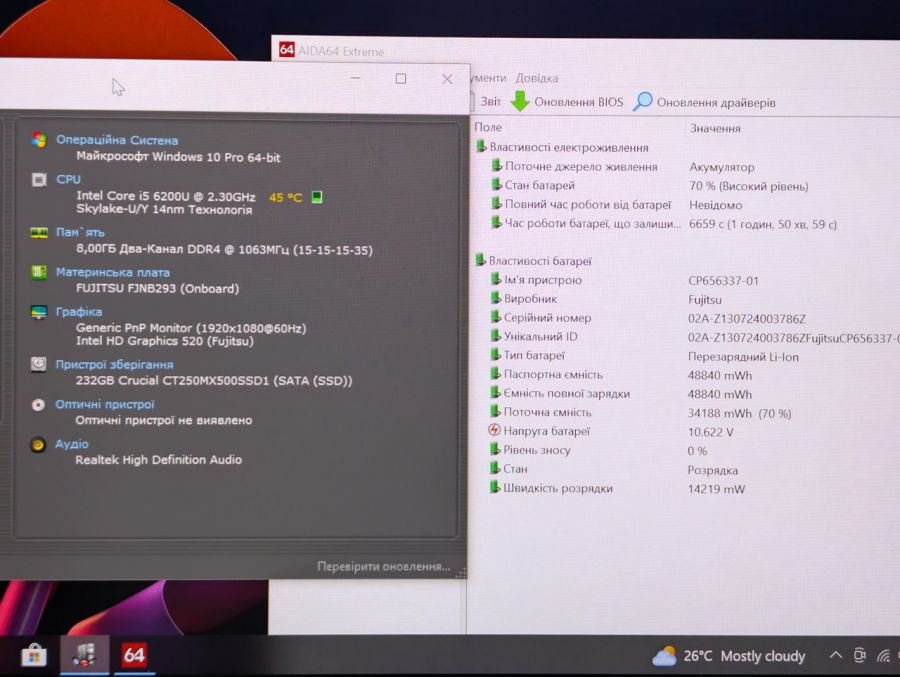Screen dimensions: 900x677
Task: Click the FUJITSU FJNB293 (Onboard) entry
Action: [x=157, y=288]
